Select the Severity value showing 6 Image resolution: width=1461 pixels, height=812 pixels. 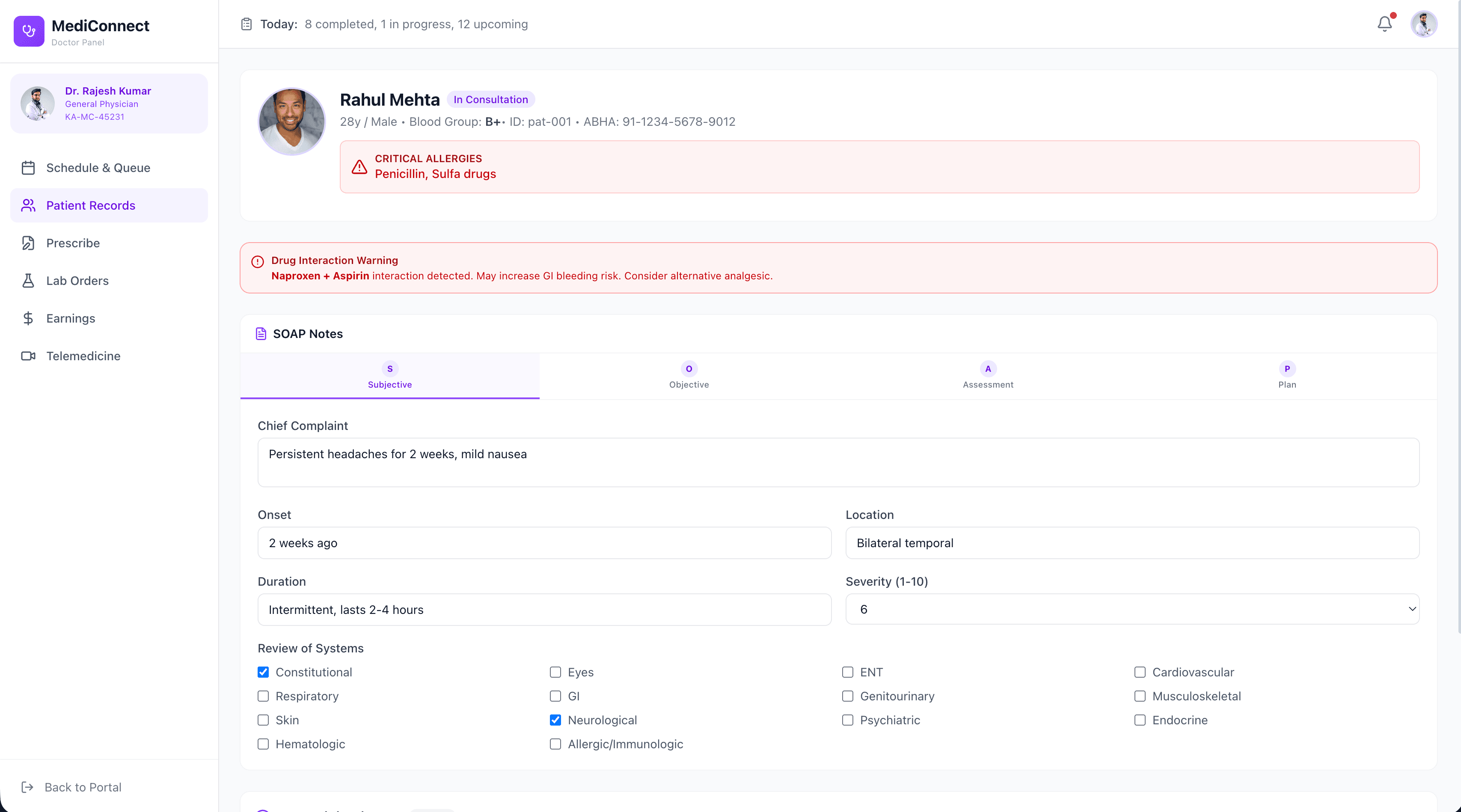click(x=1131, y=609)
